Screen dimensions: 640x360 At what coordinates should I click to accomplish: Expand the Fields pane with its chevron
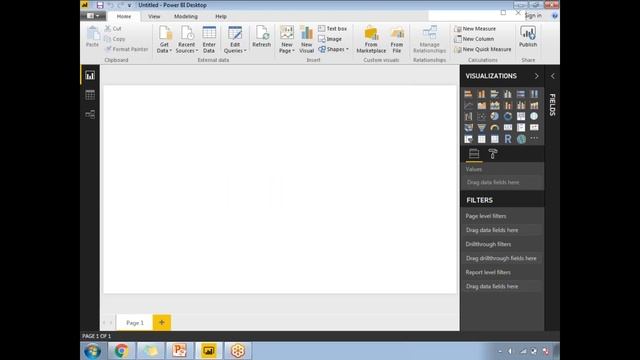[x=553, y=76]
